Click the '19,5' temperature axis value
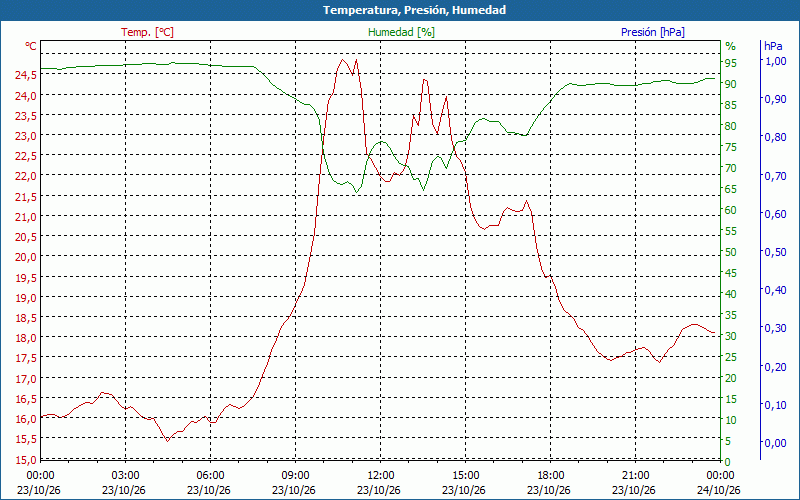Viewport: 800px width, 500px height. click(26, 278)
